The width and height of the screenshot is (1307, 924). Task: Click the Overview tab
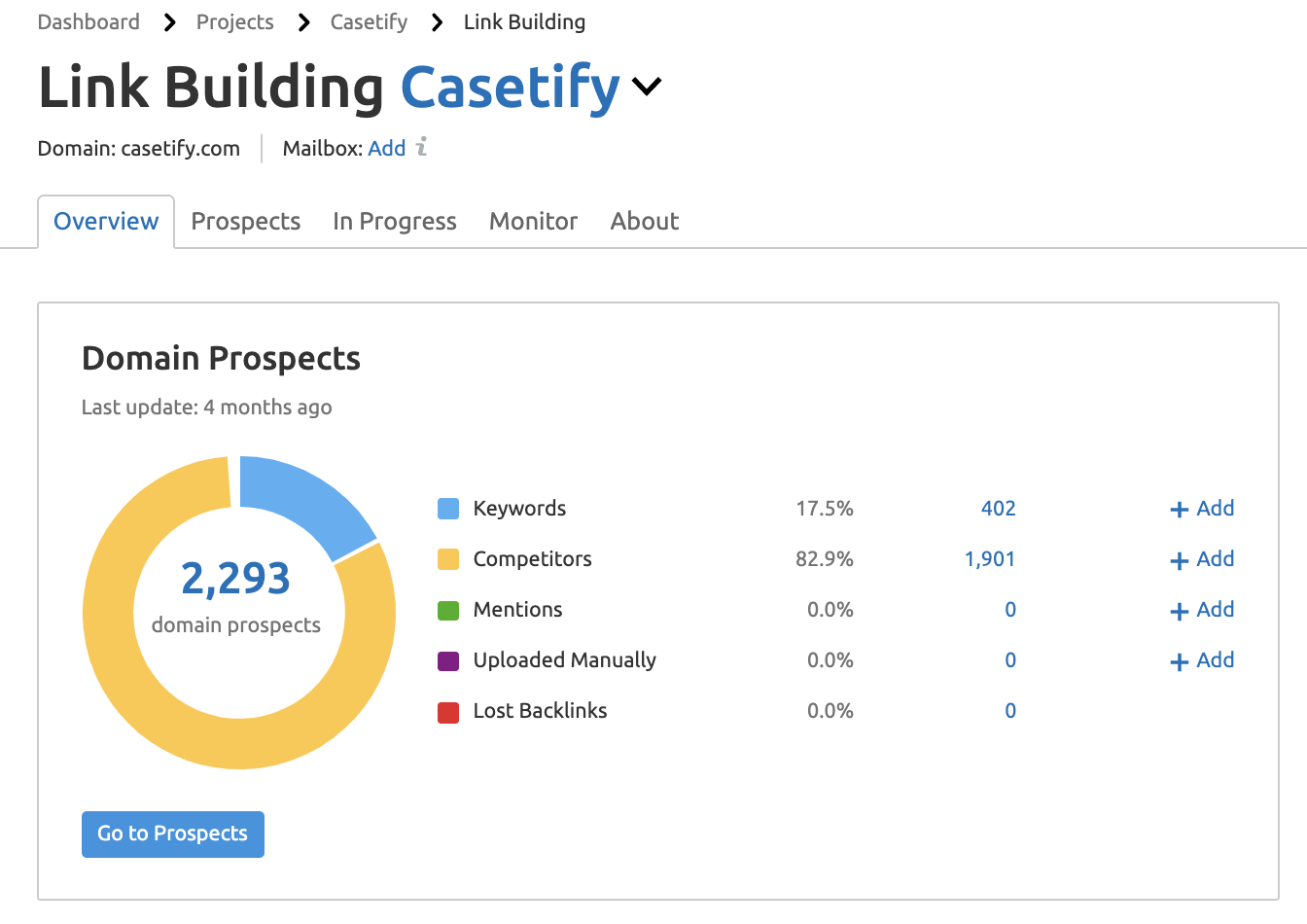click(106, 222)
